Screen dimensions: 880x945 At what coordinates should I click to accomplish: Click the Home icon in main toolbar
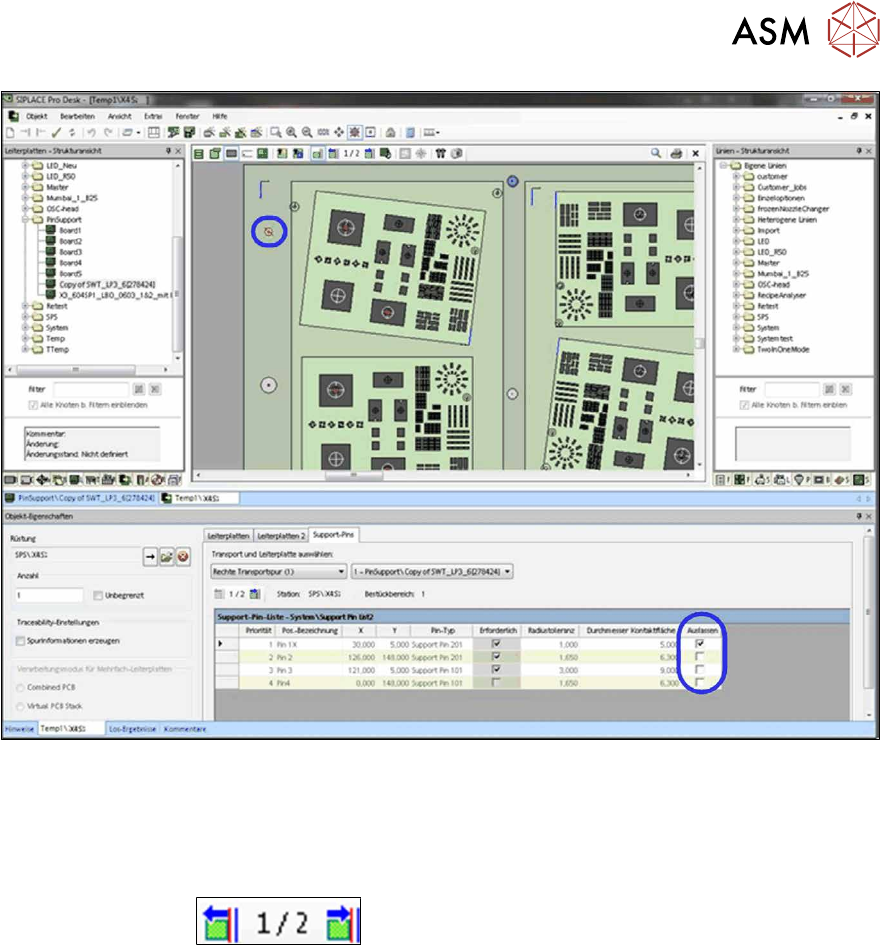click(391, 132)
